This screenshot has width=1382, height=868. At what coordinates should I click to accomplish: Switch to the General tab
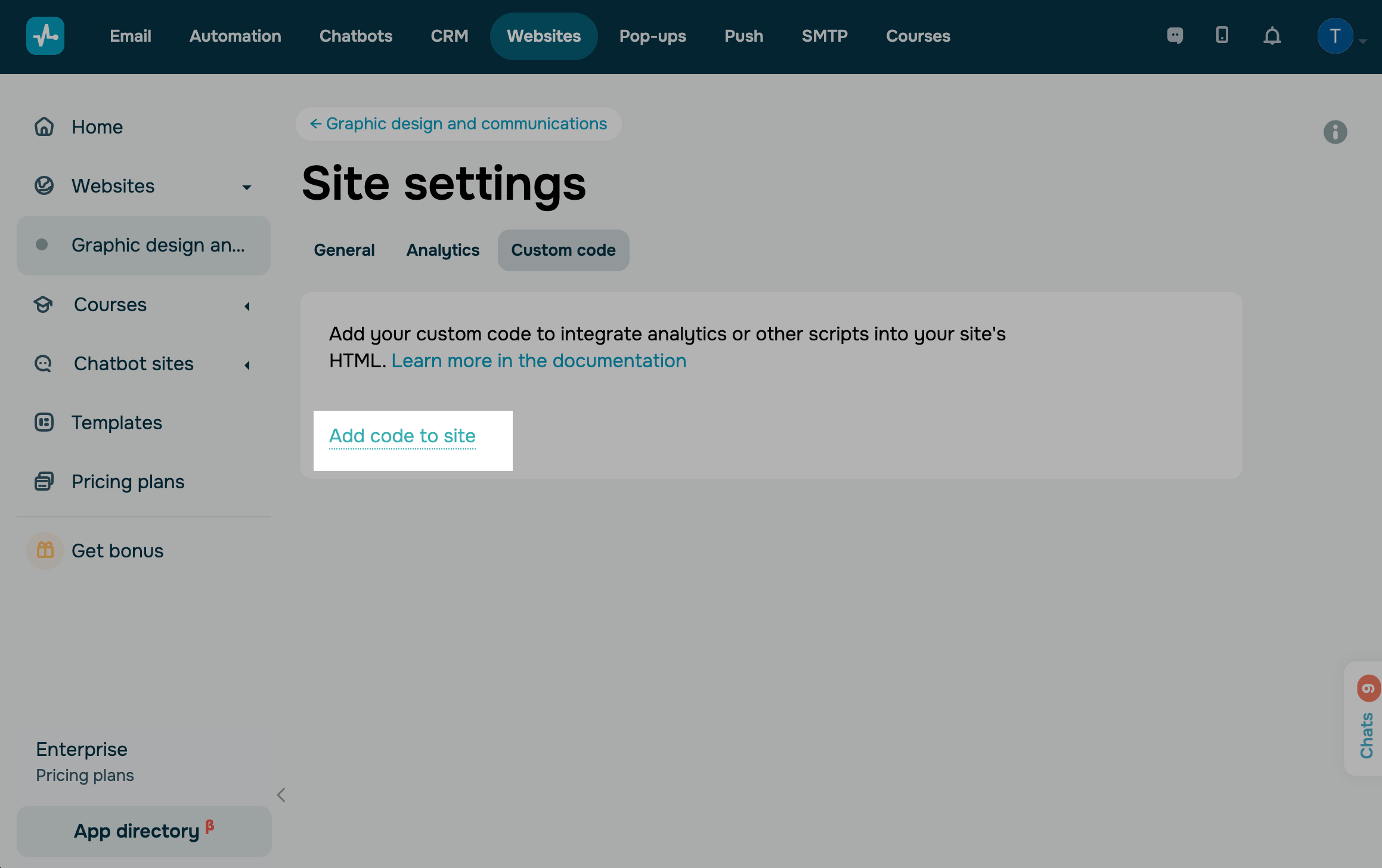point(344,250)
